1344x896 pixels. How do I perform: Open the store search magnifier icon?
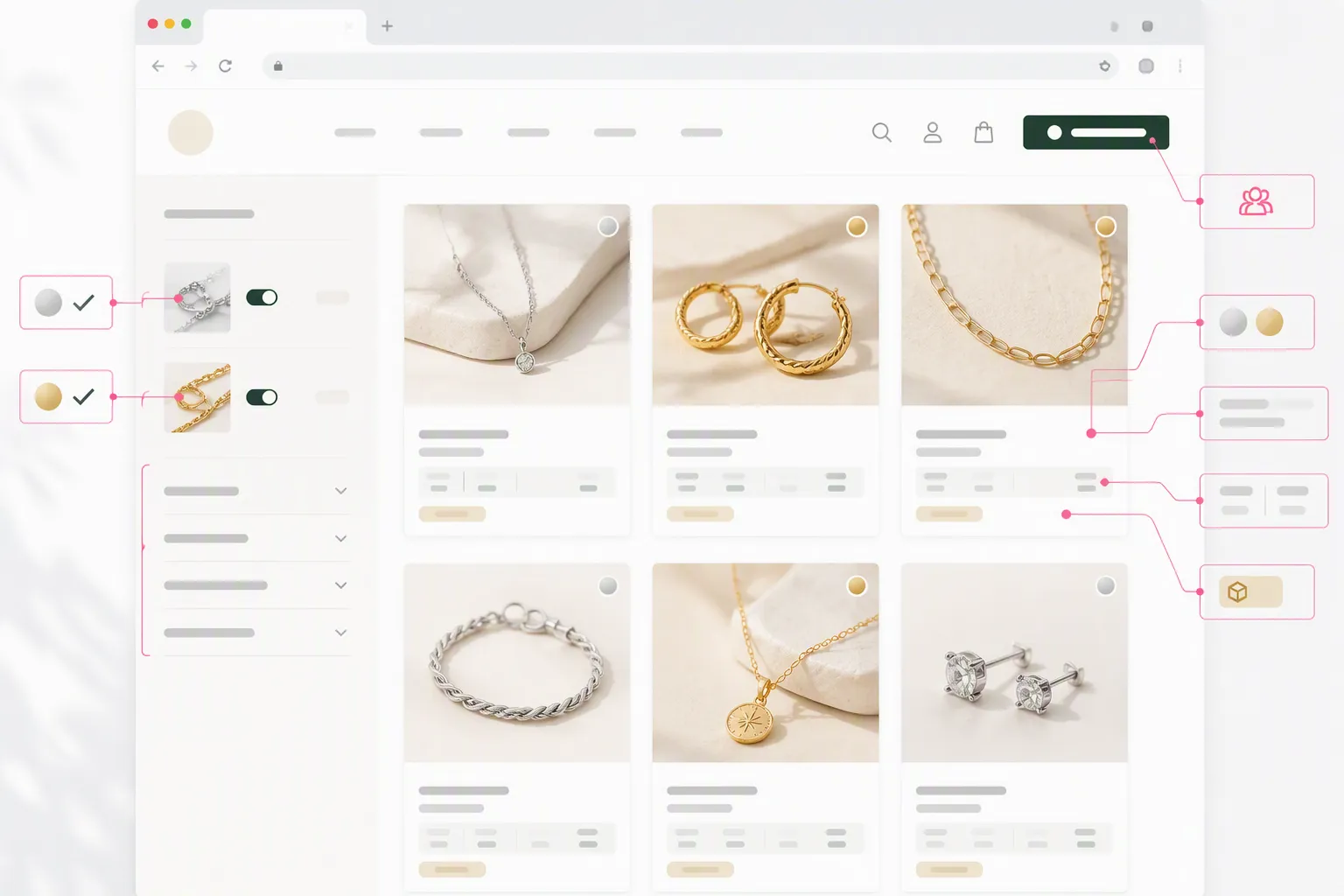882,132
